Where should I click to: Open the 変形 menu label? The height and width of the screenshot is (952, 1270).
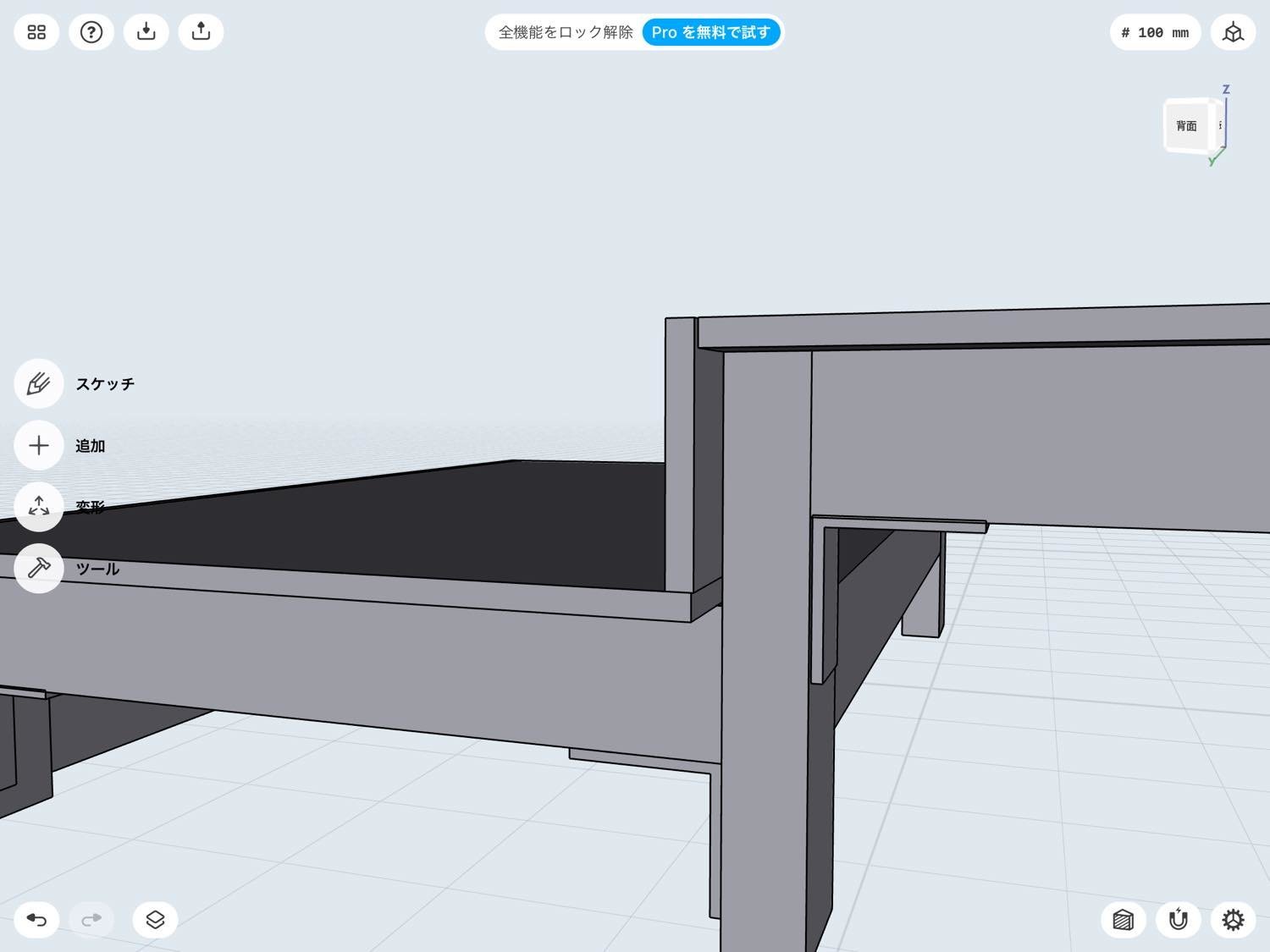91,507
